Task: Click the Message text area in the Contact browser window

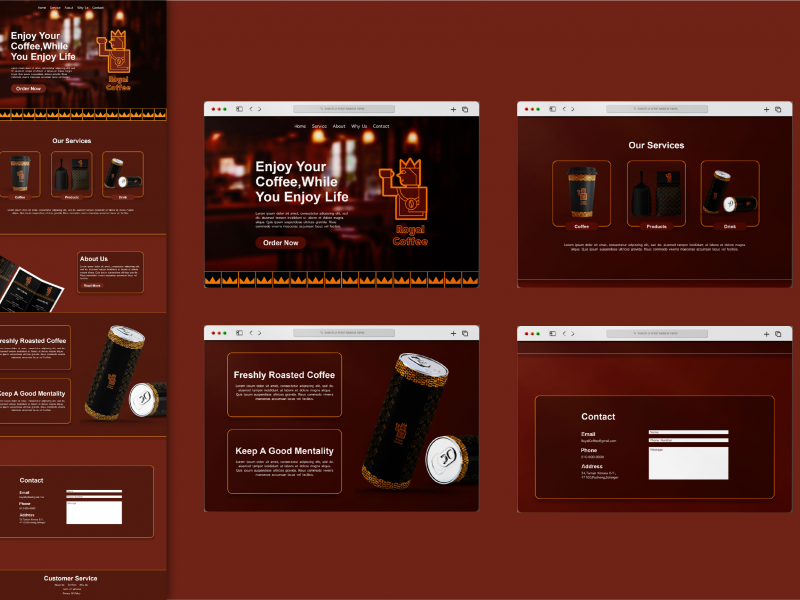Action: pos(688,462)
